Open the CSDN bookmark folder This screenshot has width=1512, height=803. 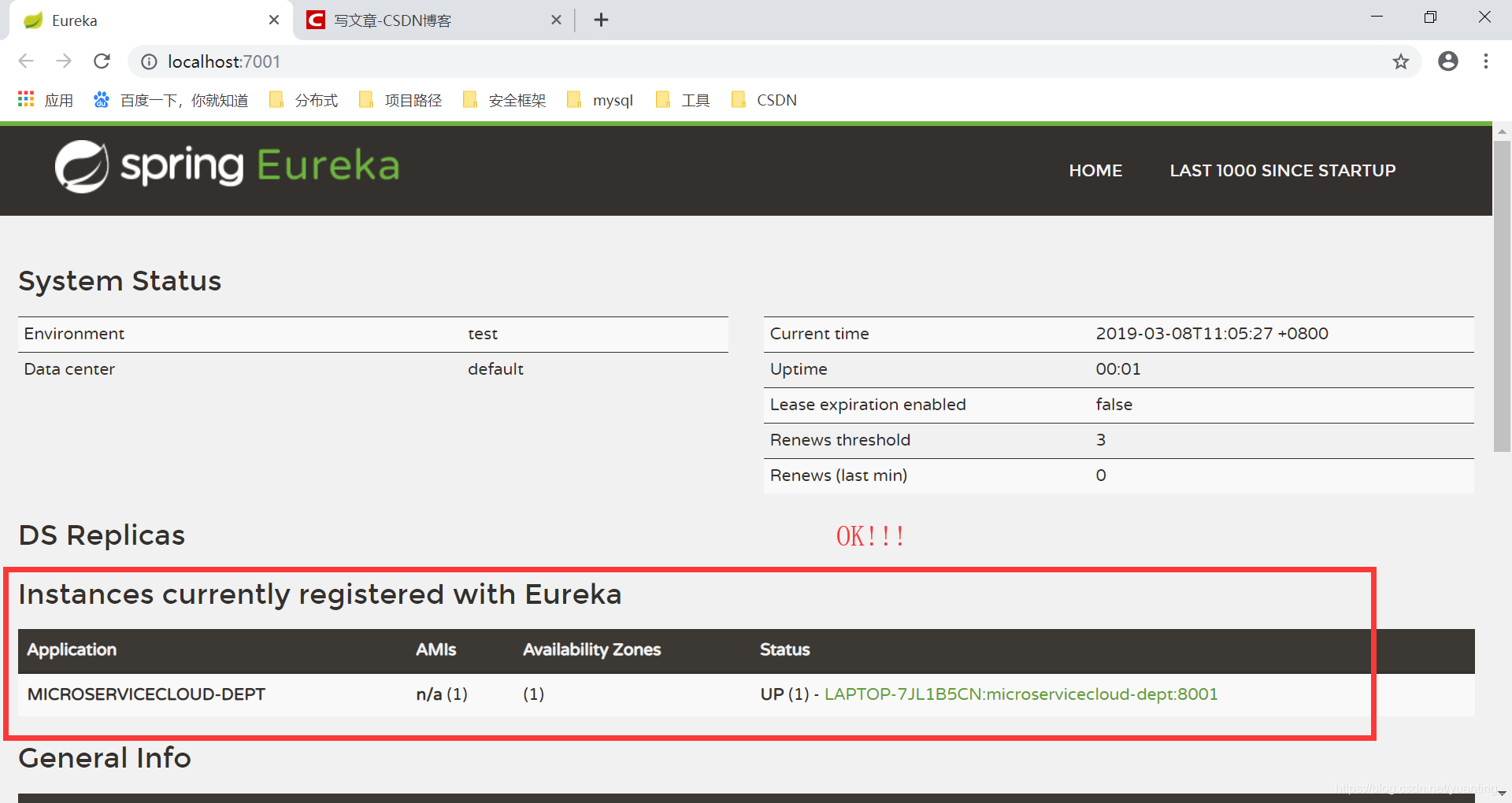tap(765, 100)
